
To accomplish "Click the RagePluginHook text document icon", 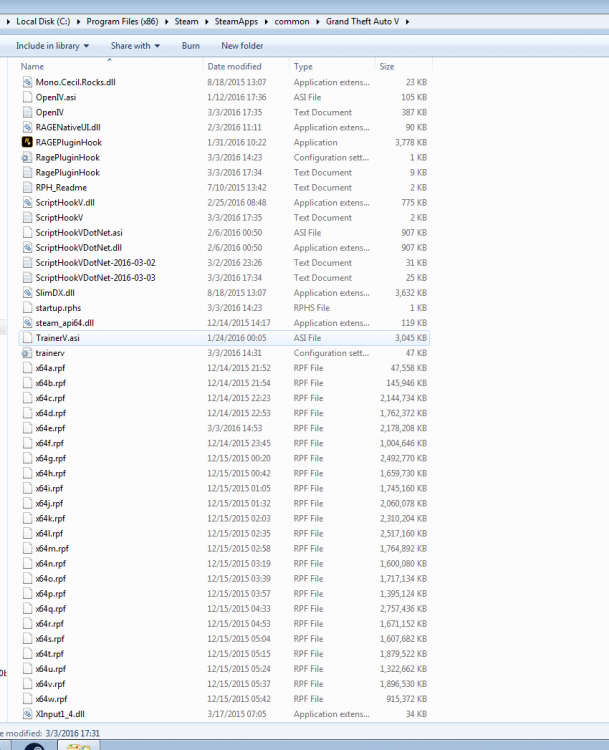I will pyautogui.click(x=27, y=173).
